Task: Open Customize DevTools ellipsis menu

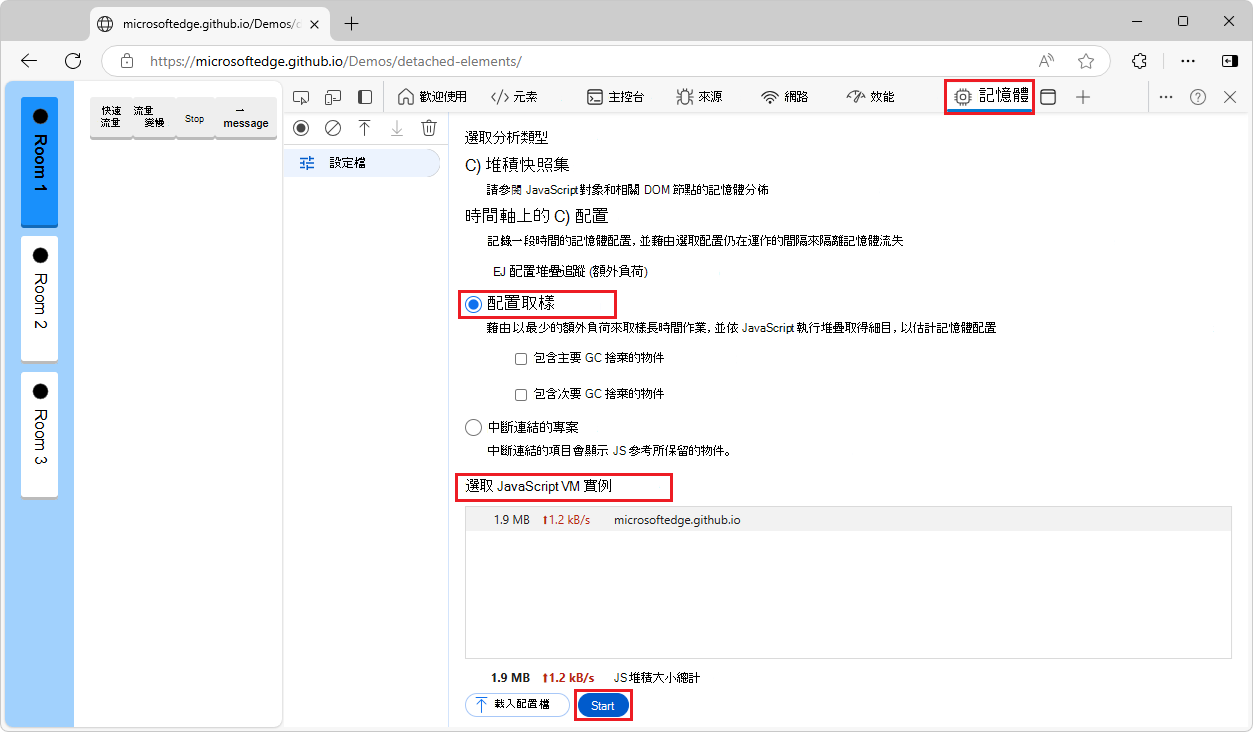Action: tap(1166, 97)
